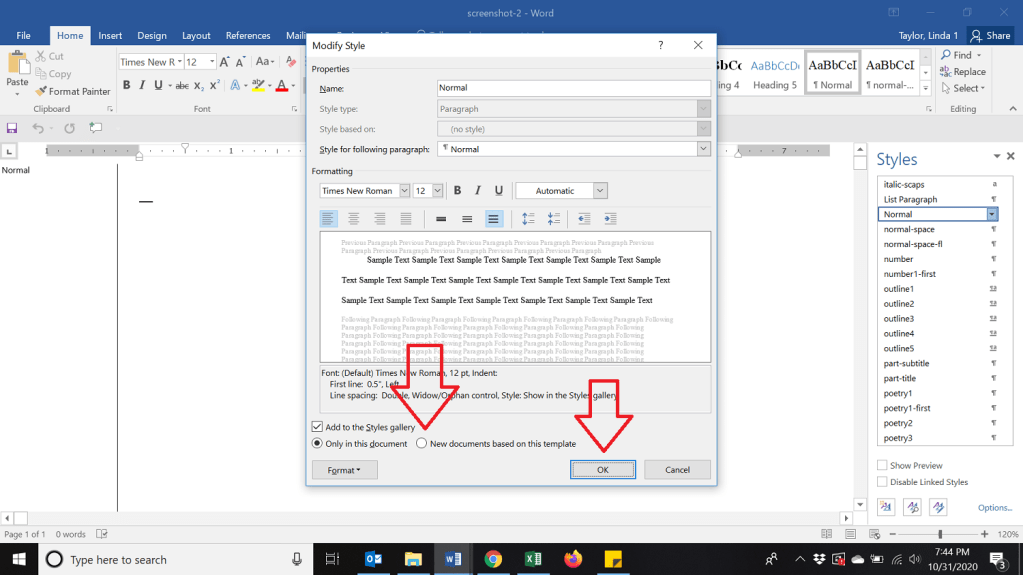Increase paragraph spacing in Modify Style dialog
The height and width of the screenshot is (575, 1023).
click(x=528, y=219)
